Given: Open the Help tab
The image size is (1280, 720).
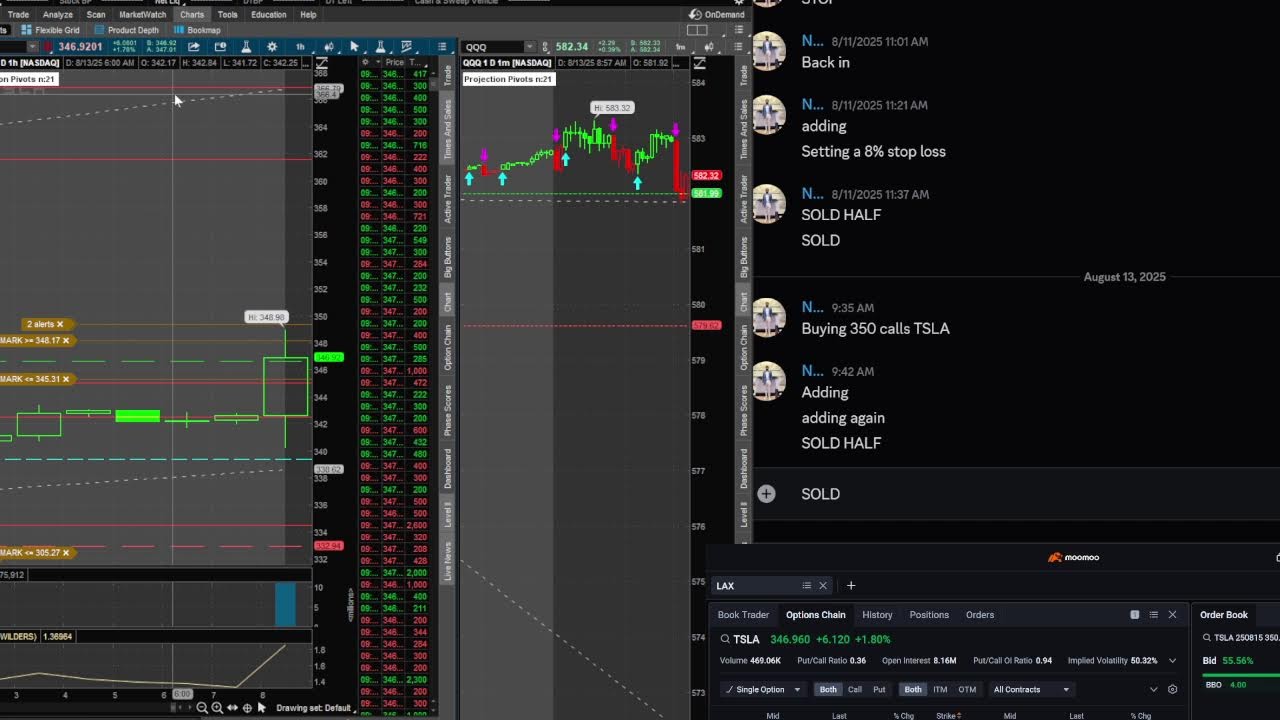Looking at the screenshot, I should coord(308,15).
